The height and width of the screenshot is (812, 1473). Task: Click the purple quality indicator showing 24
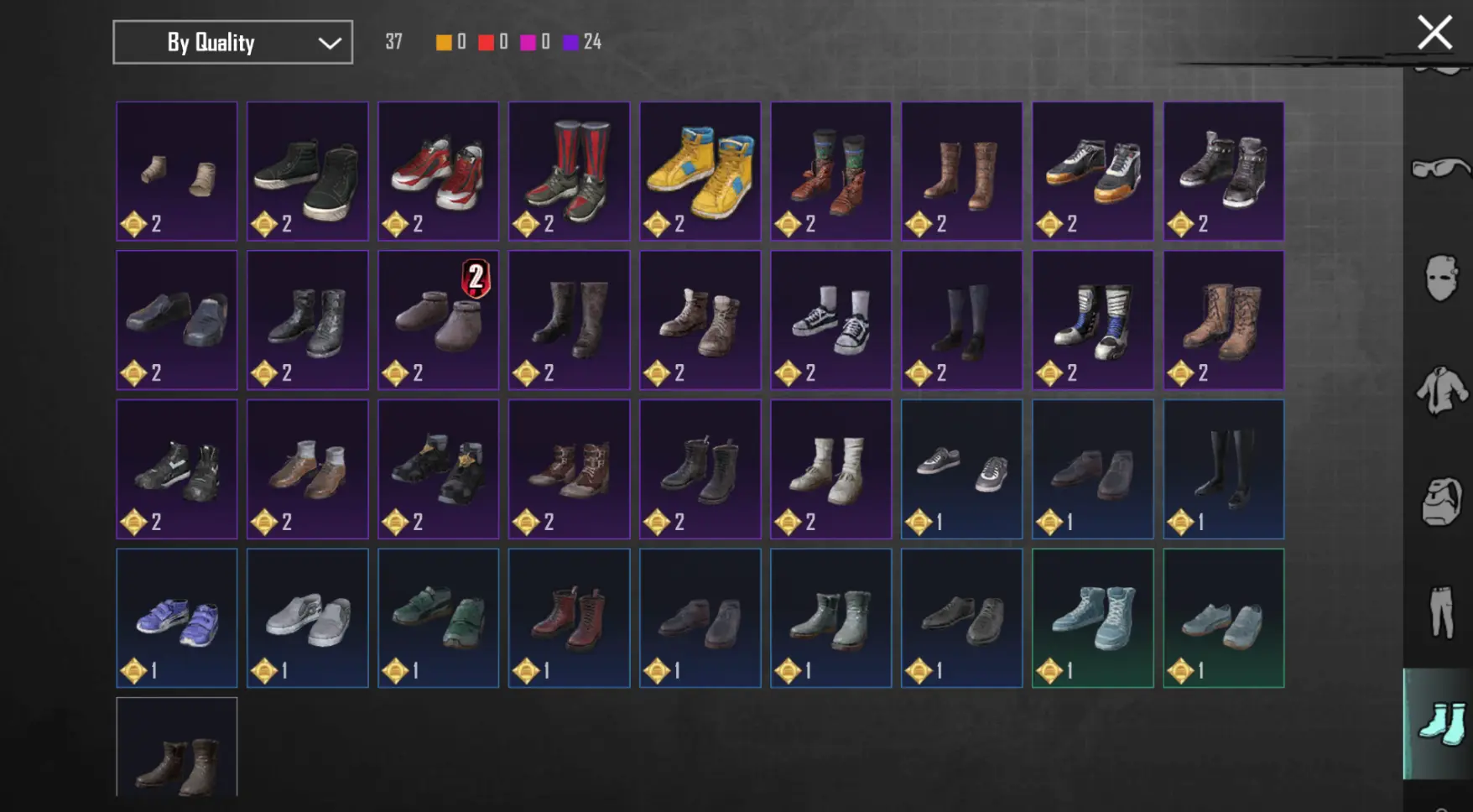pos(582,42)
